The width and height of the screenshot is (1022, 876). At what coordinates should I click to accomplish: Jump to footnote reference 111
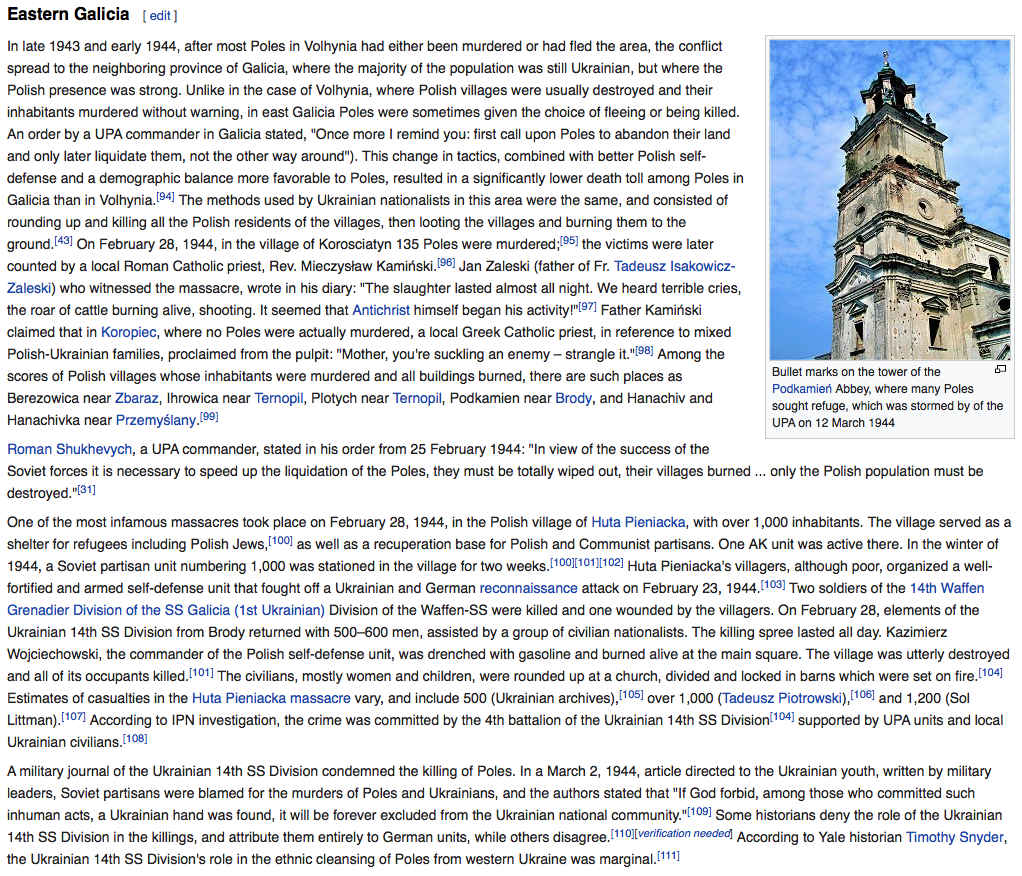(x=668, y=856)
